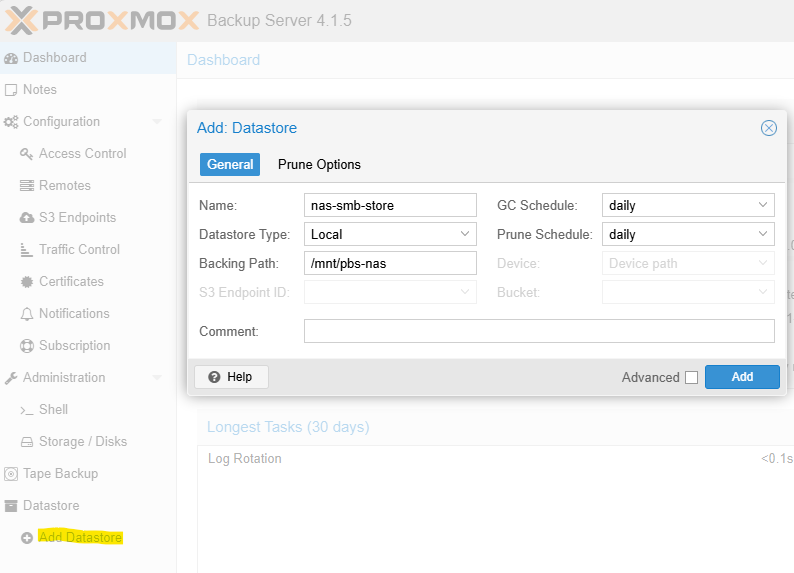Switch to the Prune Options tab

(x=319, y=164)
